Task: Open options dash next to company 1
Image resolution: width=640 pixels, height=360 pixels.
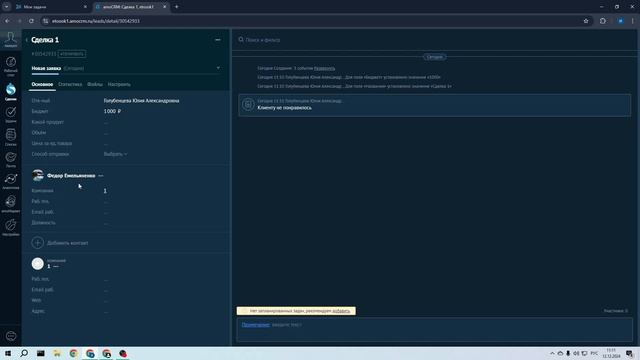Action: click(x=56, y=267)
